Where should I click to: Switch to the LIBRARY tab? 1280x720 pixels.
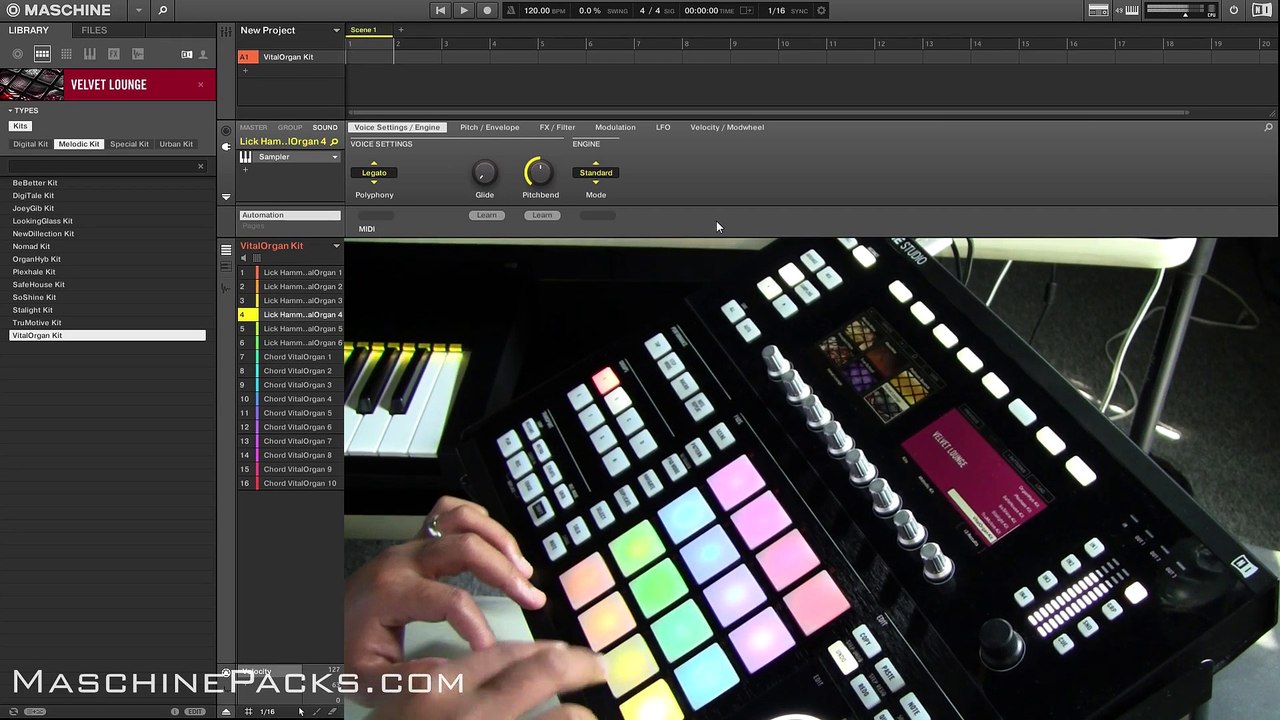click(29, 30)
